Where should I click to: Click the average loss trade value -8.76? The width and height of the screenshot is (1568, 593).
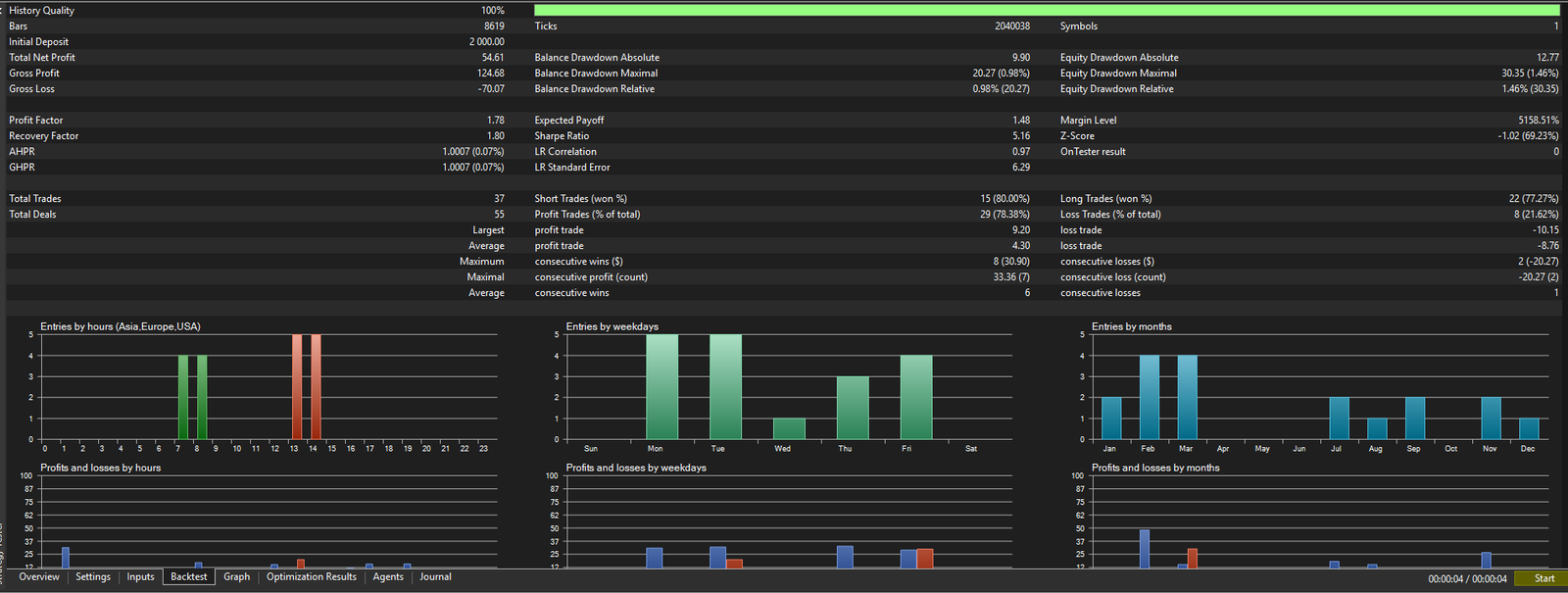[1547, 246]
